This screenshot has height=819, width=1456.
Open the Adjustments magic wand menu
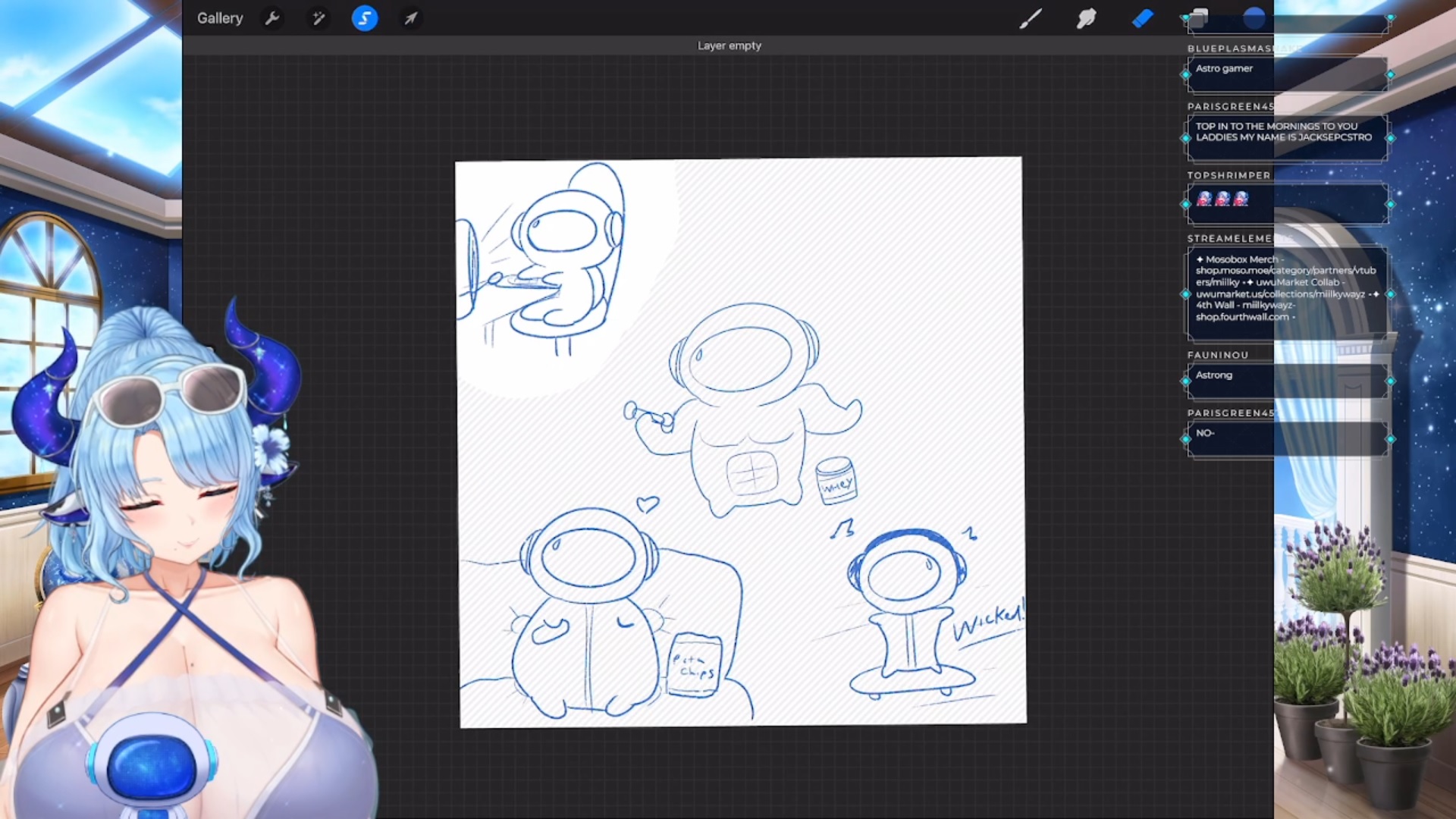(318, 18)
